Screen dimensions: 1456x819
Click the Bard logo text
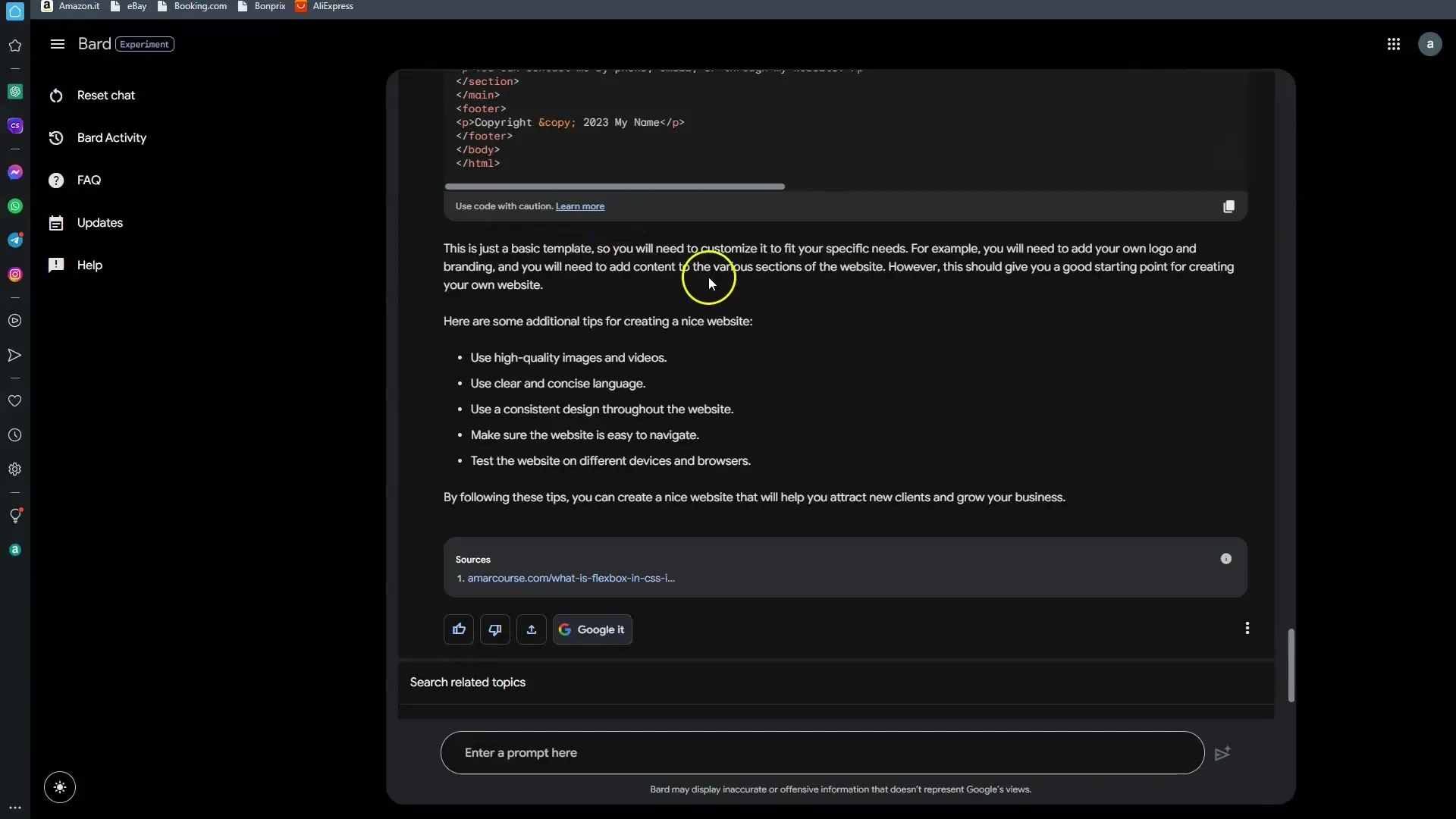point(95,44)
